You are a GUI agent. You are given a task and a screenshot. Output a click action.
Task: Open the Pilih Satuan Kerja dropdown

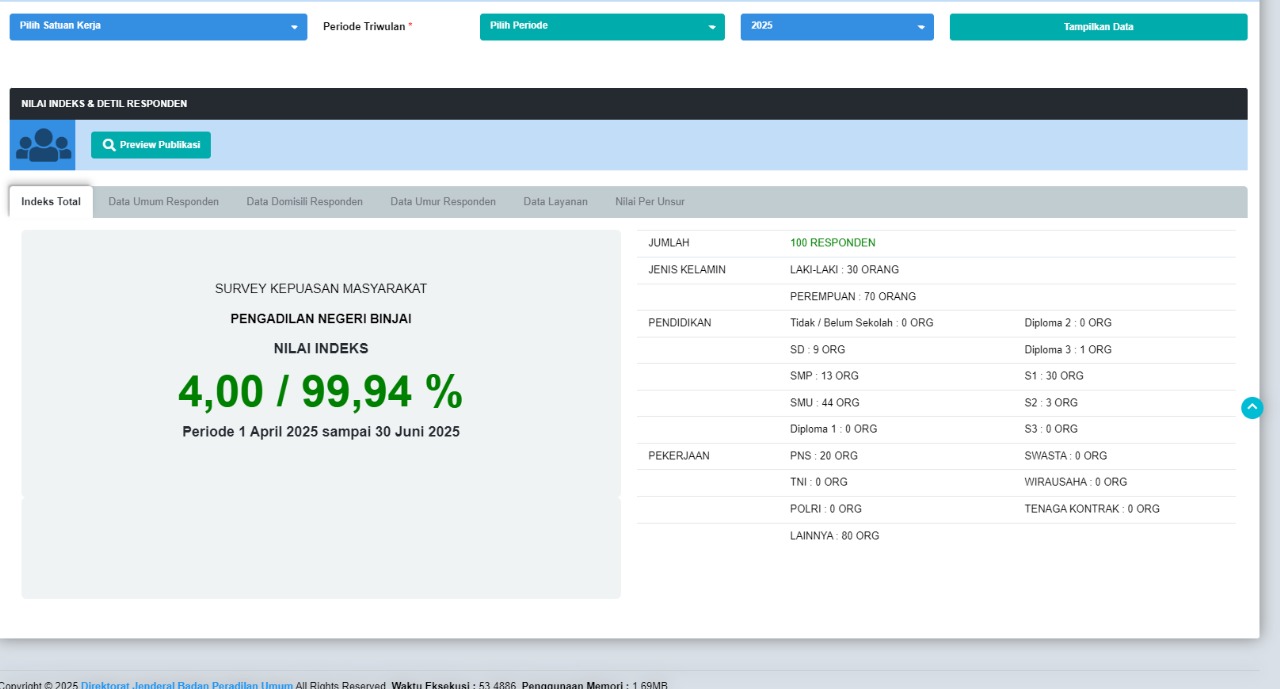(158, 27)
